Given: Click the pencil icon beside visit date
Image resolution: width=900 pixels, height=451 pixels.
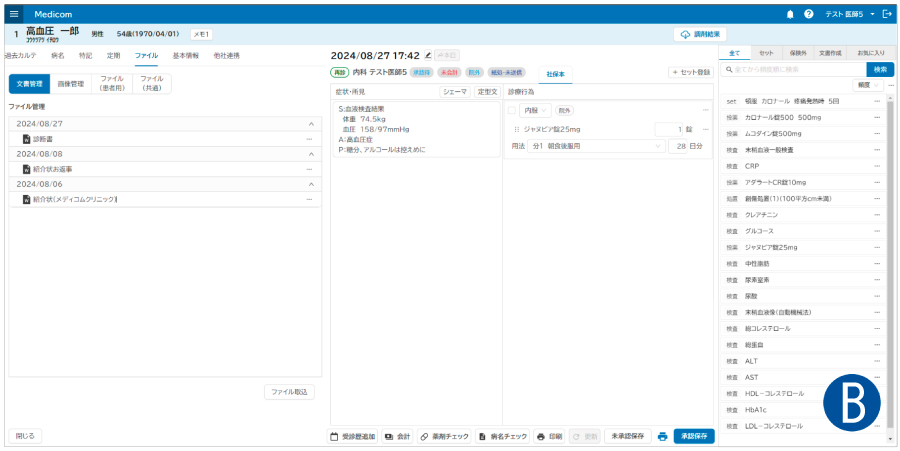Looking at the screenshot, I should (428, 55).
